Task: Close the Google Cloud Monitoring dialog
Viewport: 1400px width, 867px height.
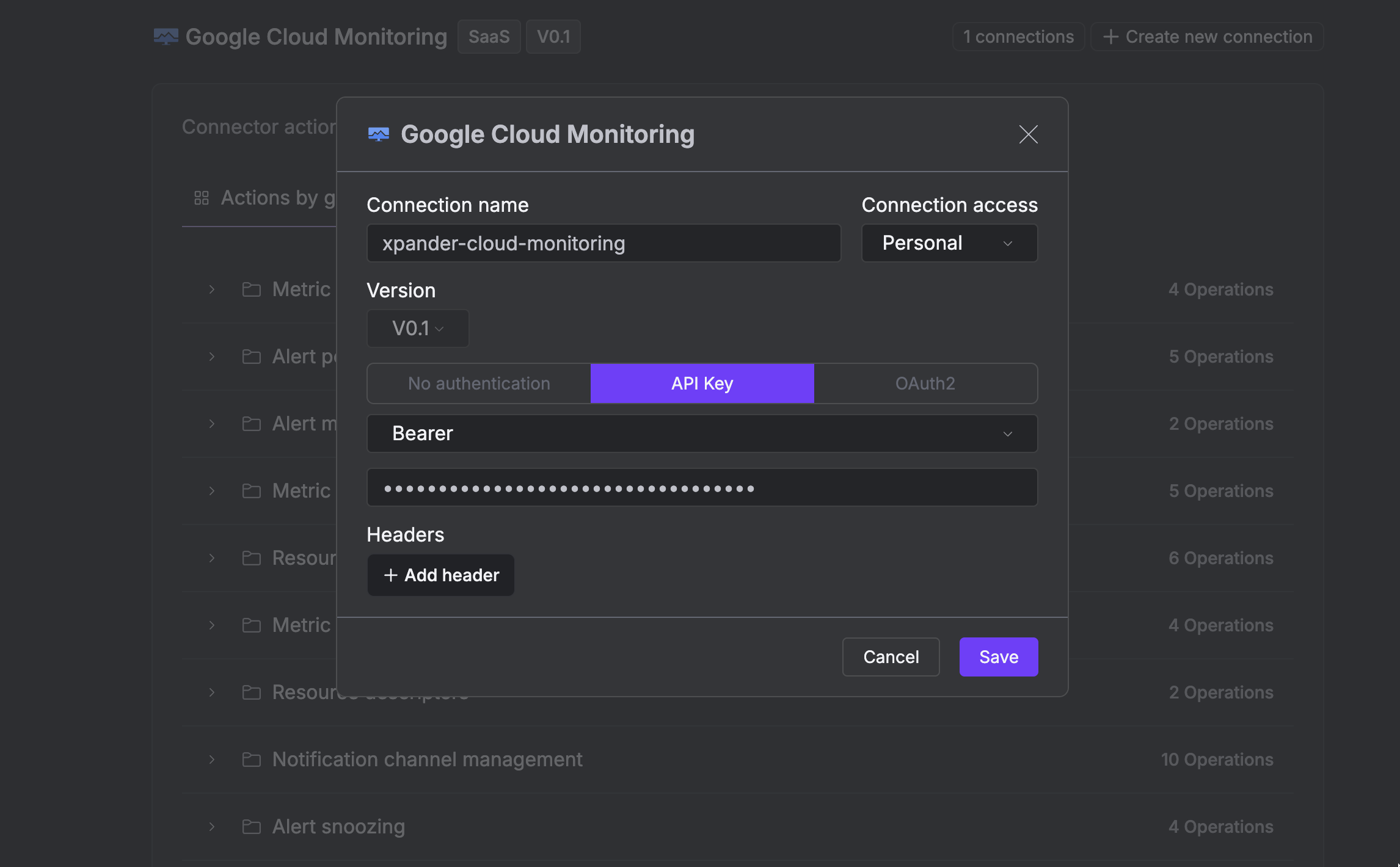Action: coord(1028,134)
